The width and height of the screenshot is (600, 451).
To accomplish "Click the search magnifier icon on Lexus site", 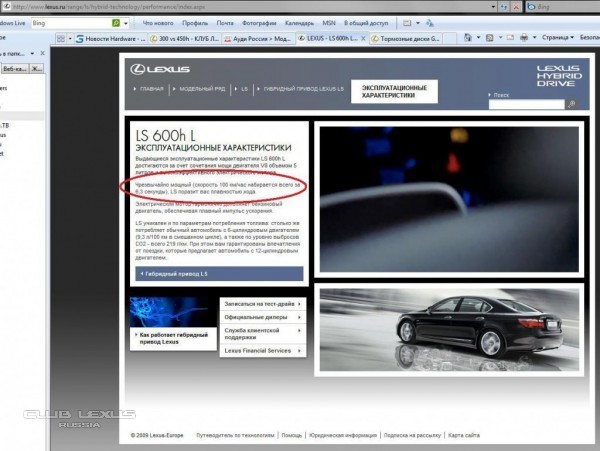I will tap(571, 104).
